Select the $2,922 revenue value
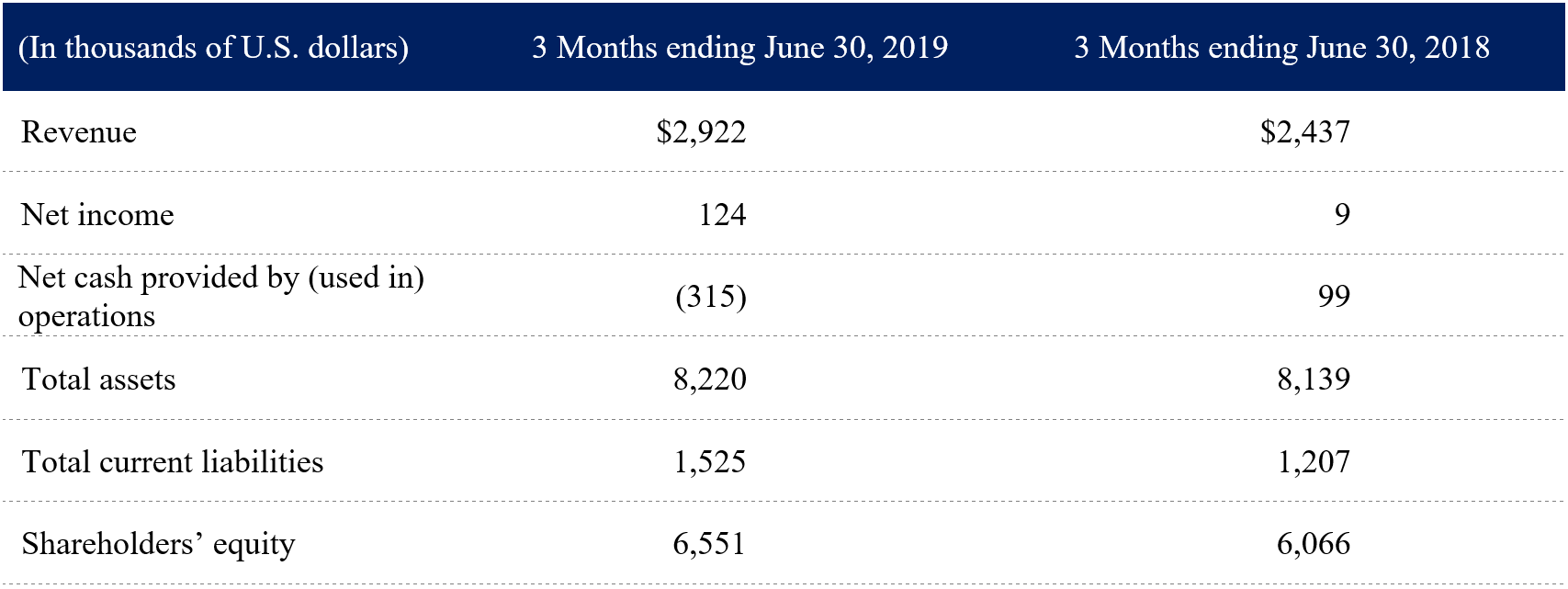 [701, 132]
